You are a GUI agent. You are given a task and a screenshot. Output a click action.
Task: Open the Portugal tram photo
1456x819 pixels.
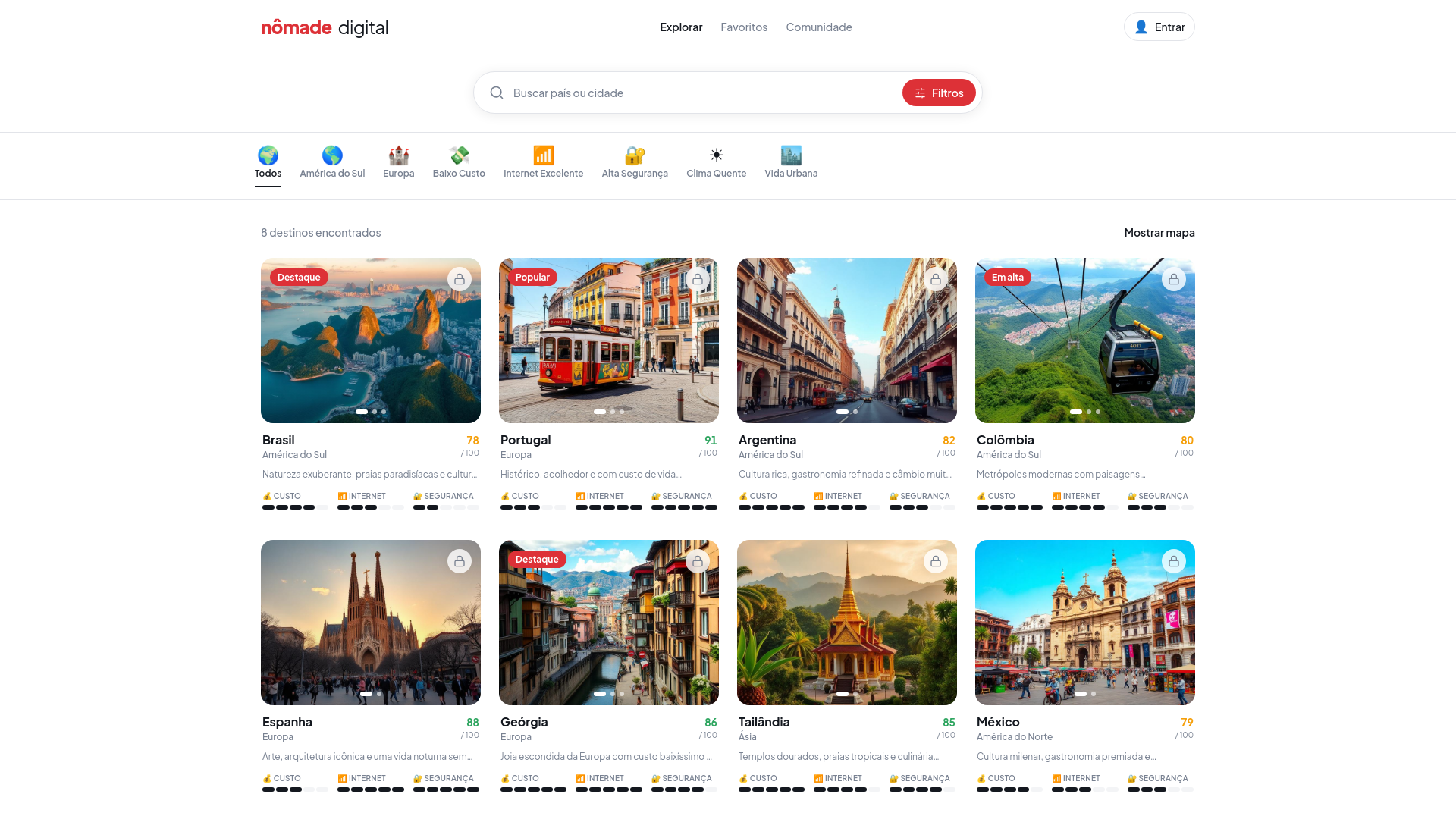[x=609, y=340]
